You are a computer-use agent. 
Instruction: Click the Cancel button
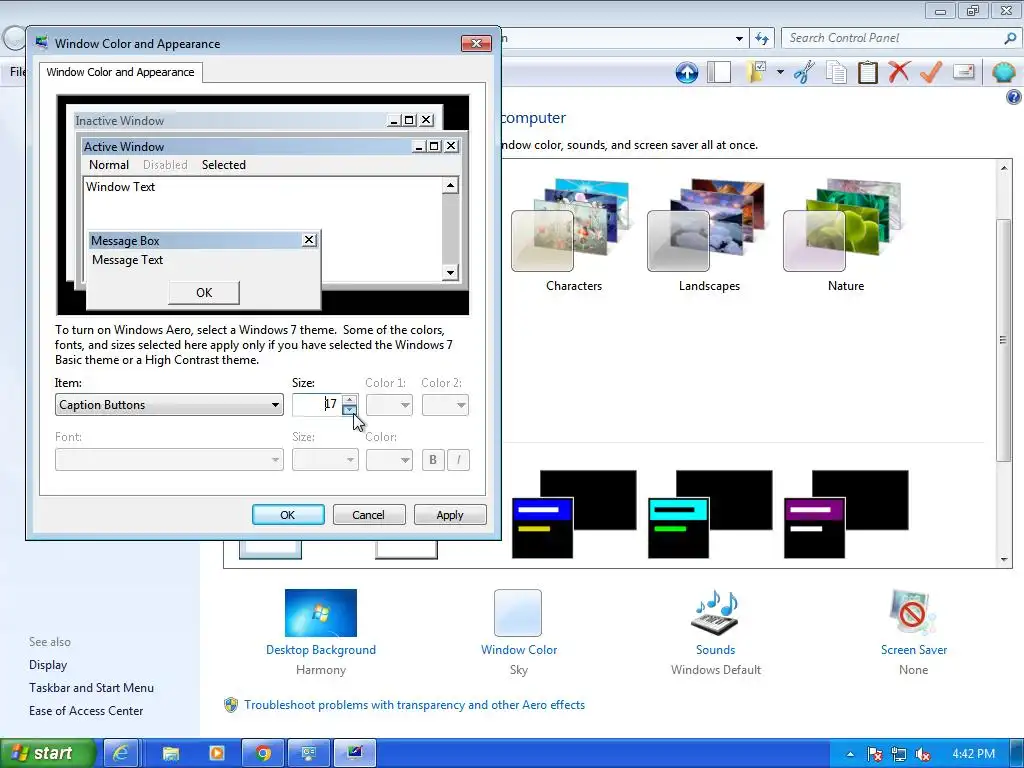(369, 515)
